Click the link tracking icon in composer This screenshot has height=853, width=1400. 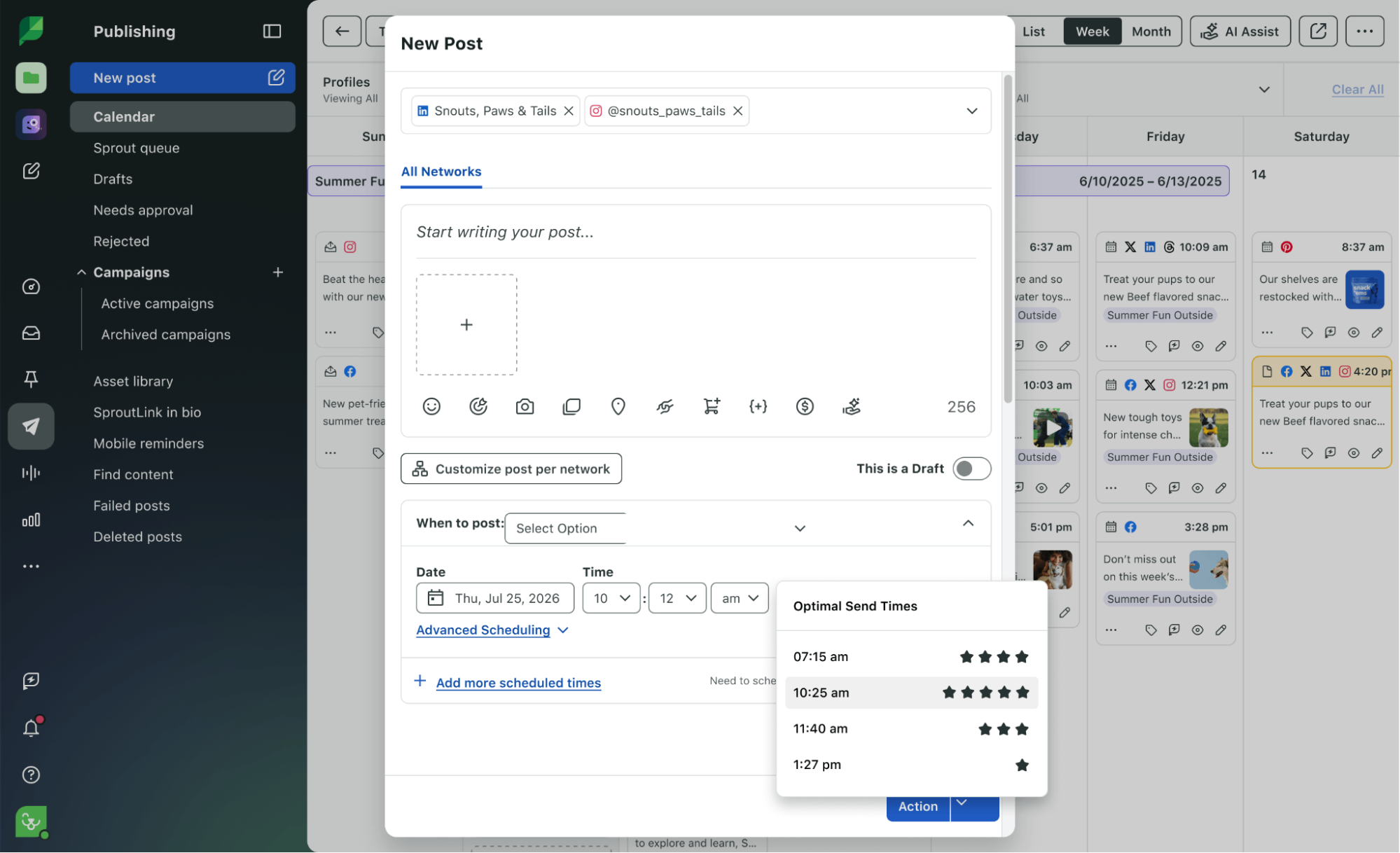coord(665,407)
